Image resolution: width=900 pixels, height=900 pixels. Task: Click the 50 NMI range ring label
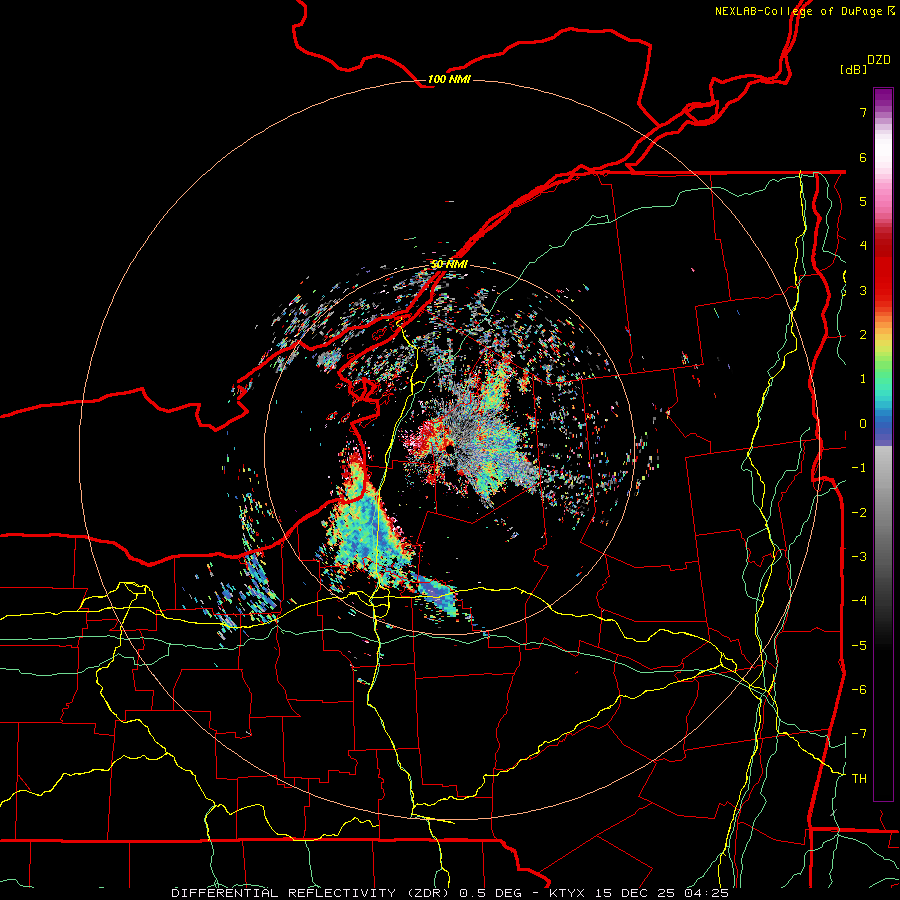pyautogui.click(x=449, y=264)
